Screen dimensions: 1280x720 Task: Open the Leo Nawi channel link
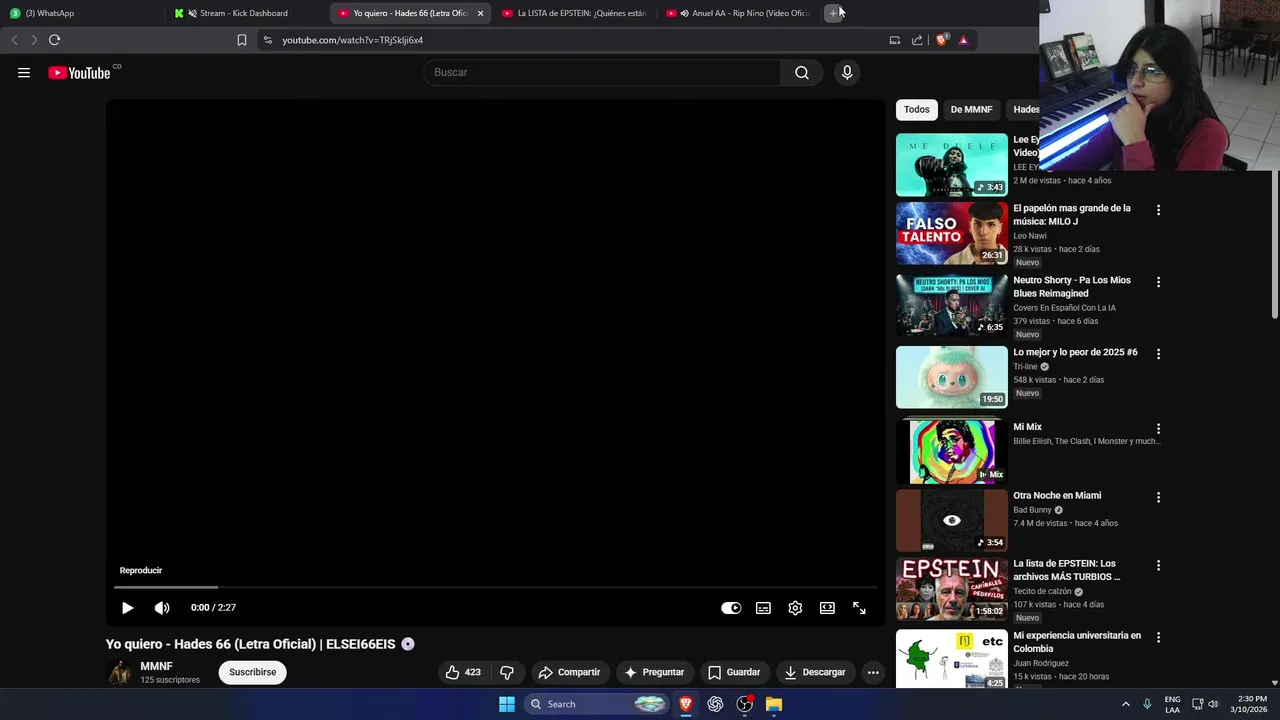coord(1032,236)
